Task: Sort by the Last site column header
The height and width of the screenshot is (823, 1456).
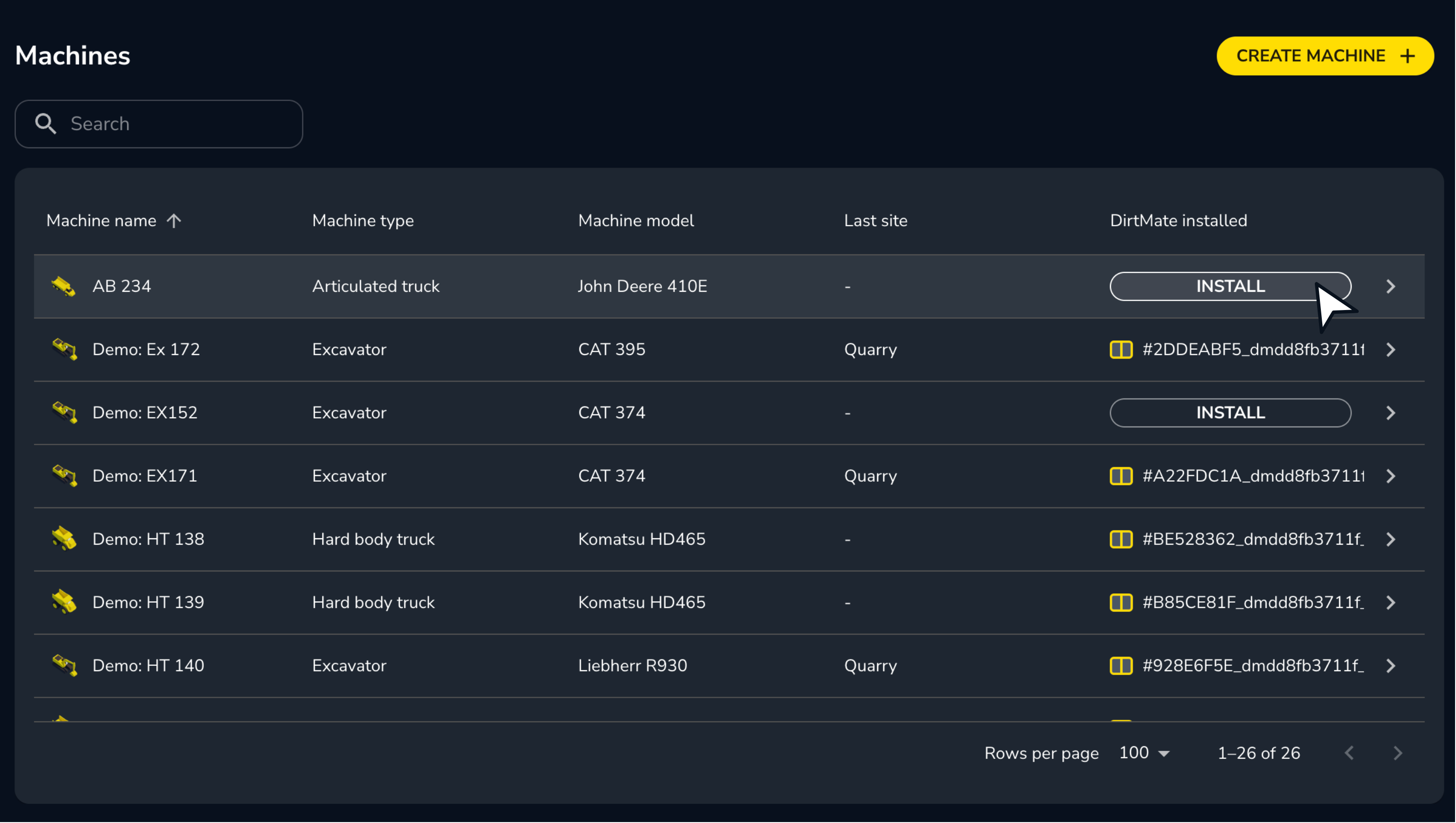Action: tap(876, 220)
